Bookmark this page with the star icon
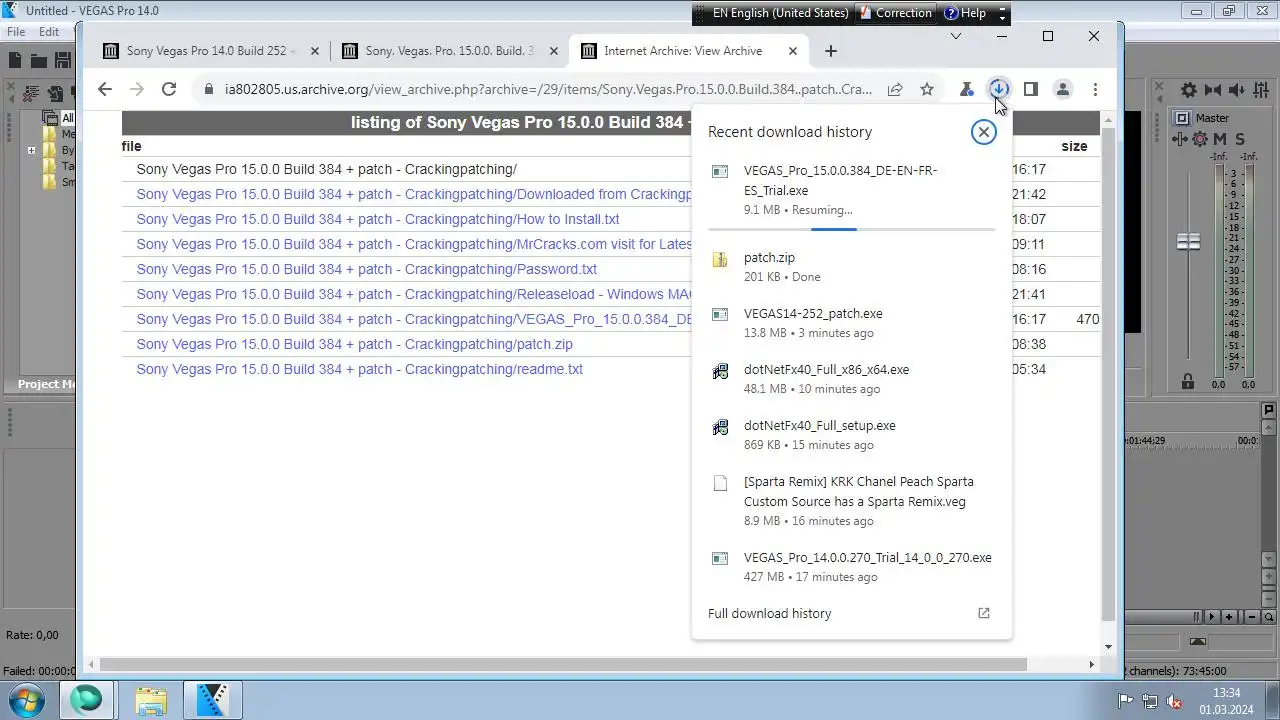The width and height of the screenshot is (1280, 720). coord(927,89)
